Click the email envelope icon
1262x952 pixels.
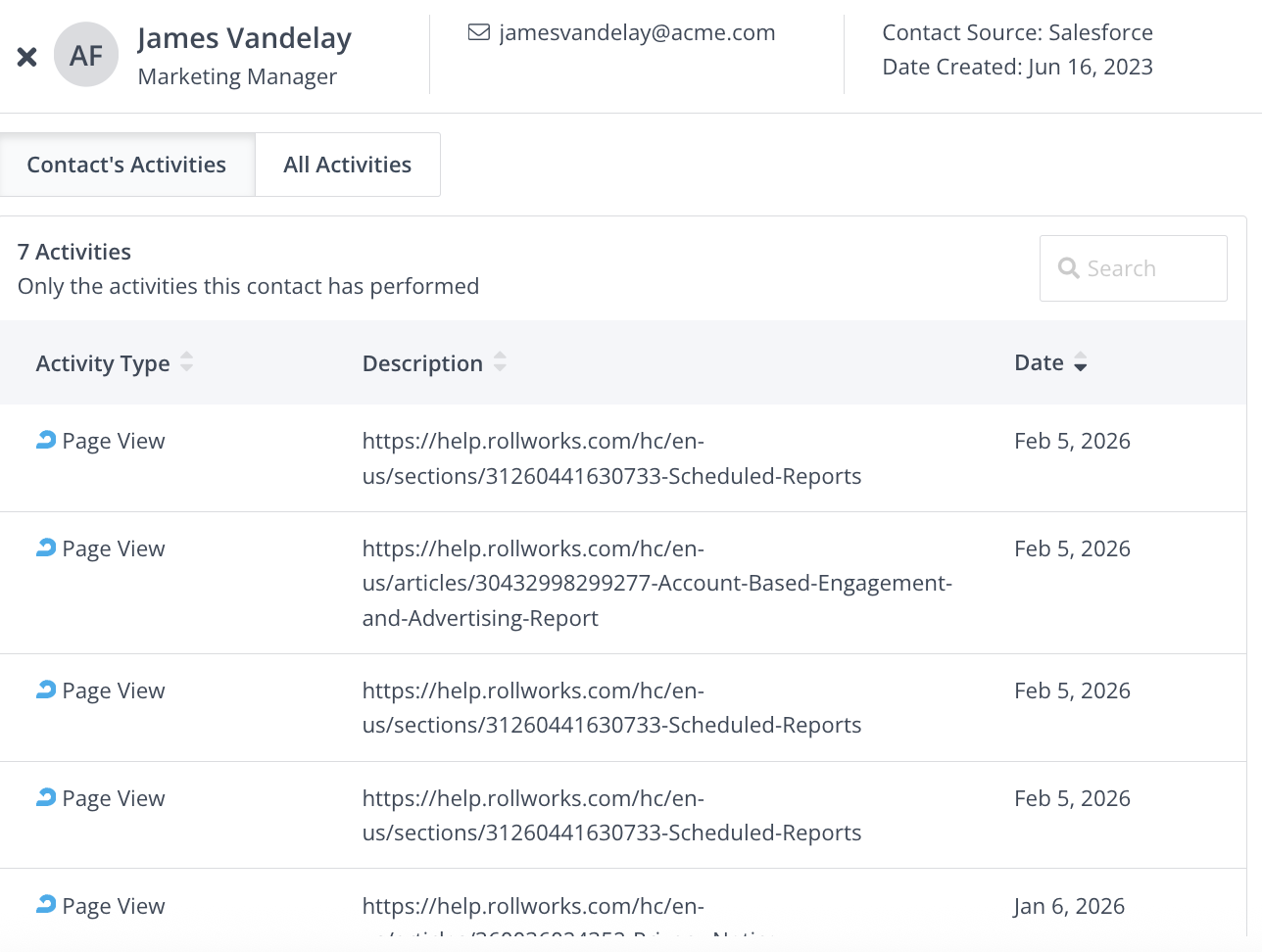pos(479,32)
